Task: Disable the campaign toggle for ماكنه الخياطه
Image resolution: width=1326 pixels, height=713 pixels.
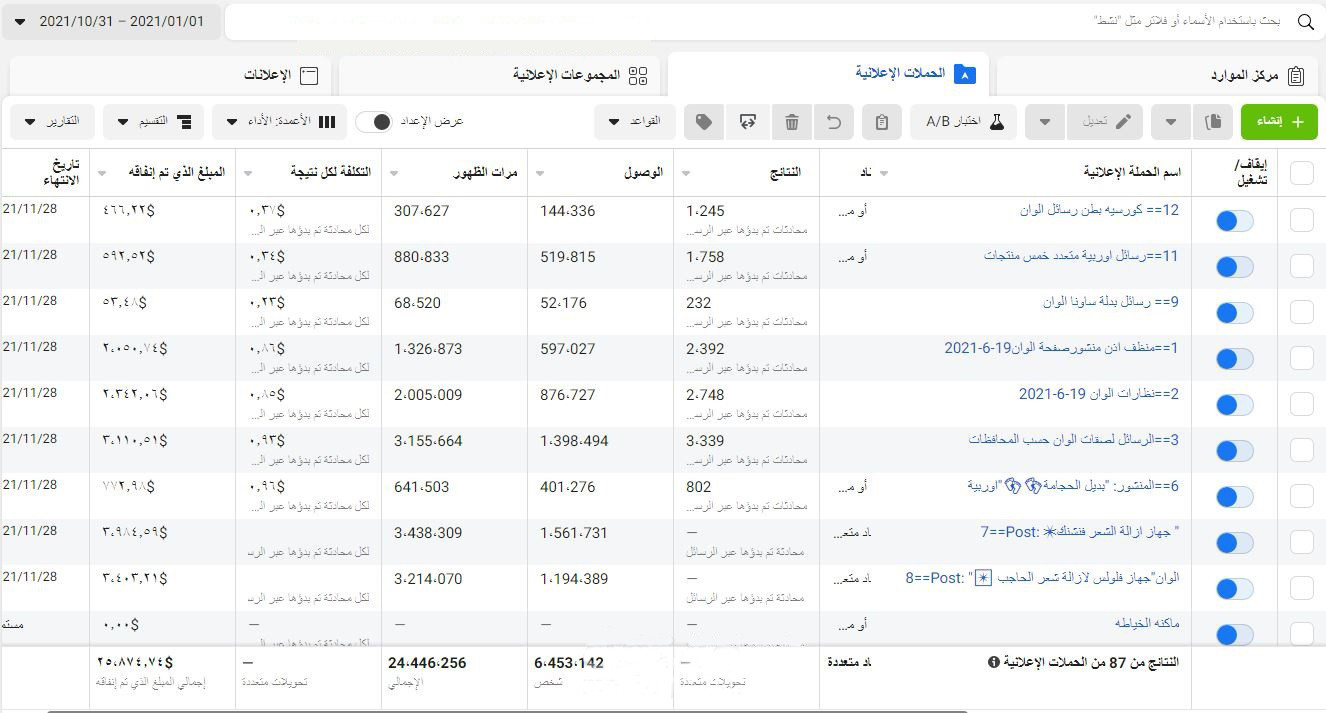Action: [1234, 634]
